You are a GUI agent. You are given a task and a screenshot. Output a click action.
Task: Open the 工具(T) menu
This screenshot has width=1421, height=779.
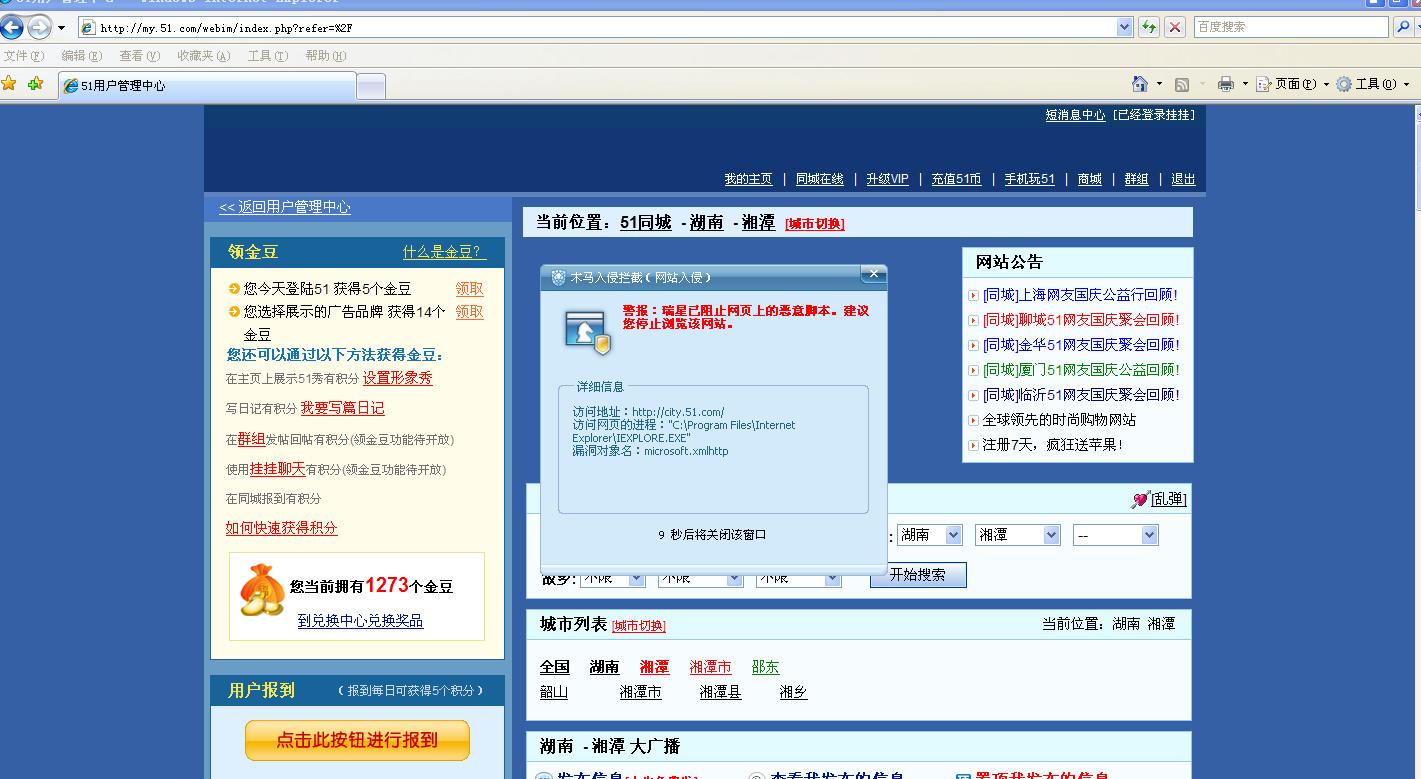click(x=268, y=56)
